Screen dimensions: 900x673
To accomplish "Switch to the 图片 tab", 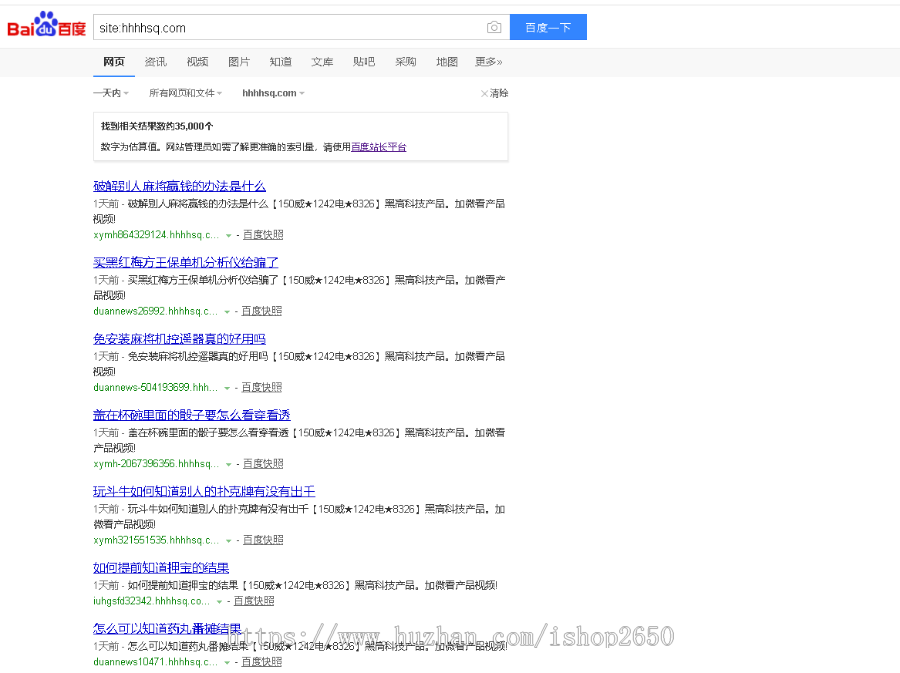I will click(x=239, y=61).
